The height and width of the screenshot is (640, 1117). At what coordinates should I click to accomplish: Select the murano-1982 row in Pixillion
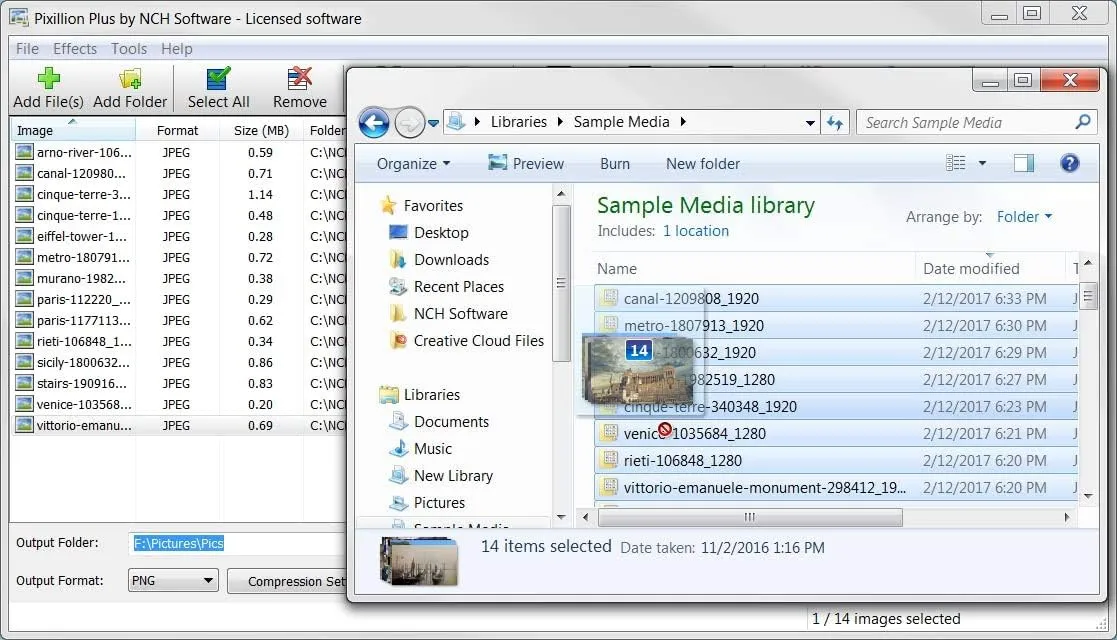(x=180, y=279)
